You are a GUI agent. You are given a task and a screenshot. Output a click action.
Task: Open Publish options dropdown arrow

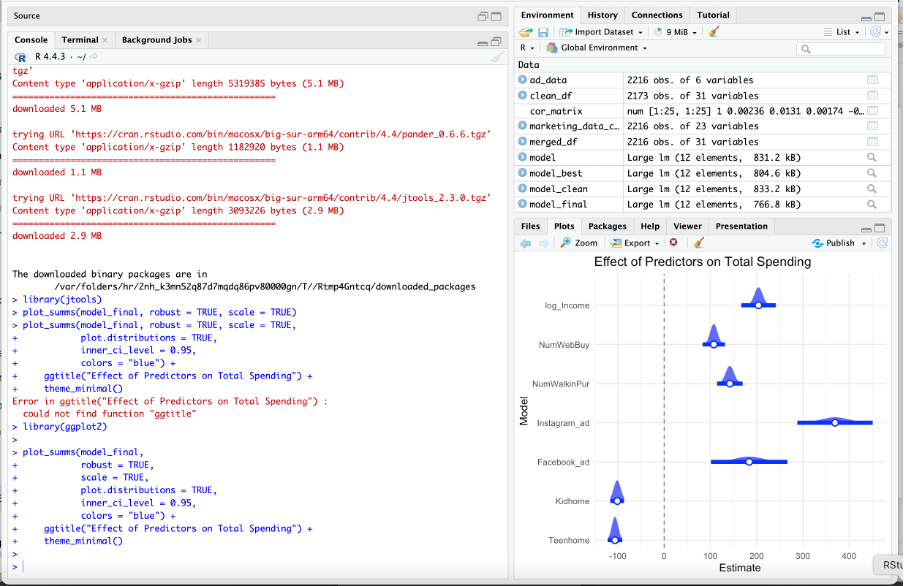point(864,243)
